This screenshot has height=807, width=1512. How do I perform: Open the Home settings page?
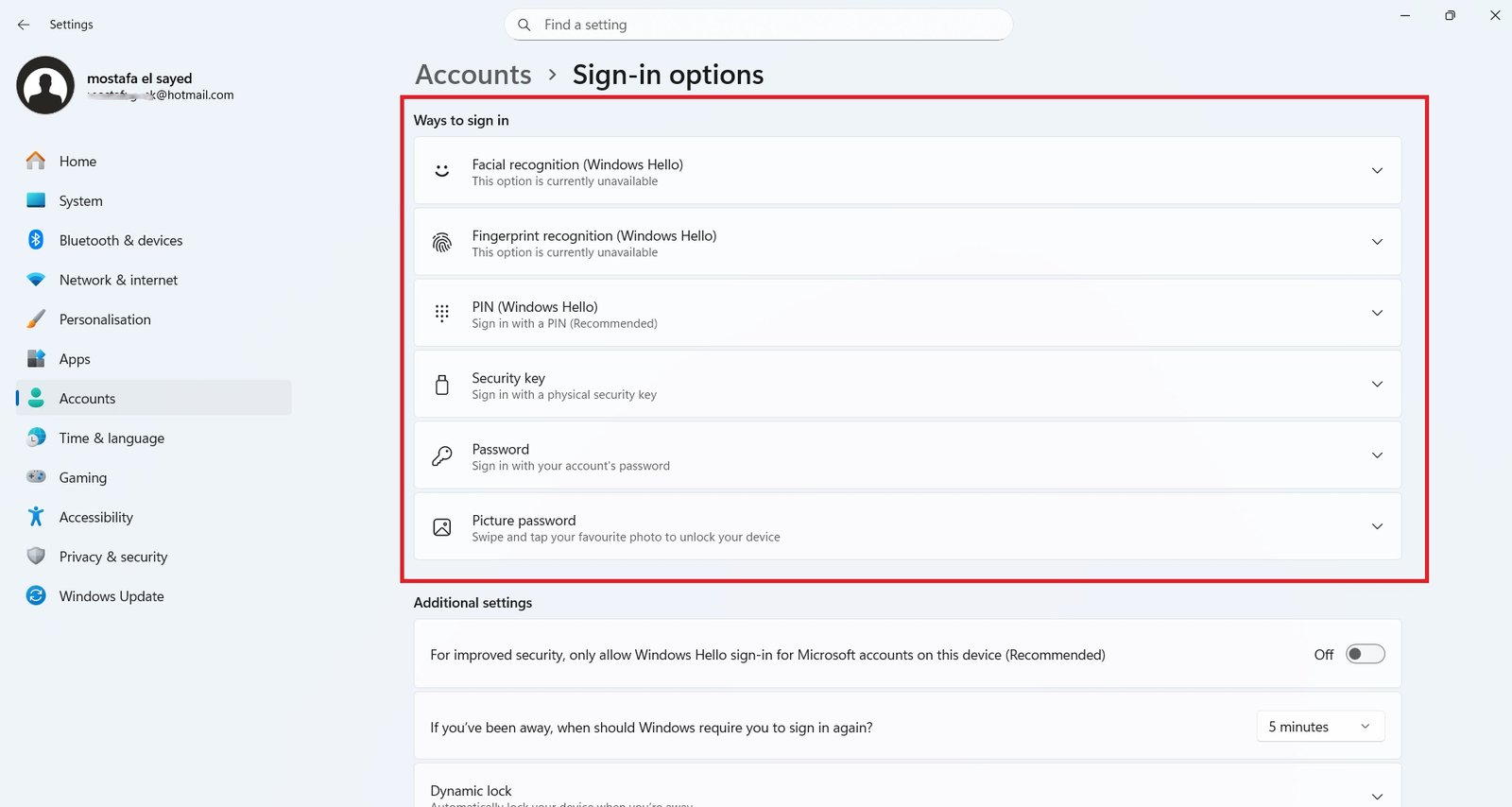(x=154, y=162)
